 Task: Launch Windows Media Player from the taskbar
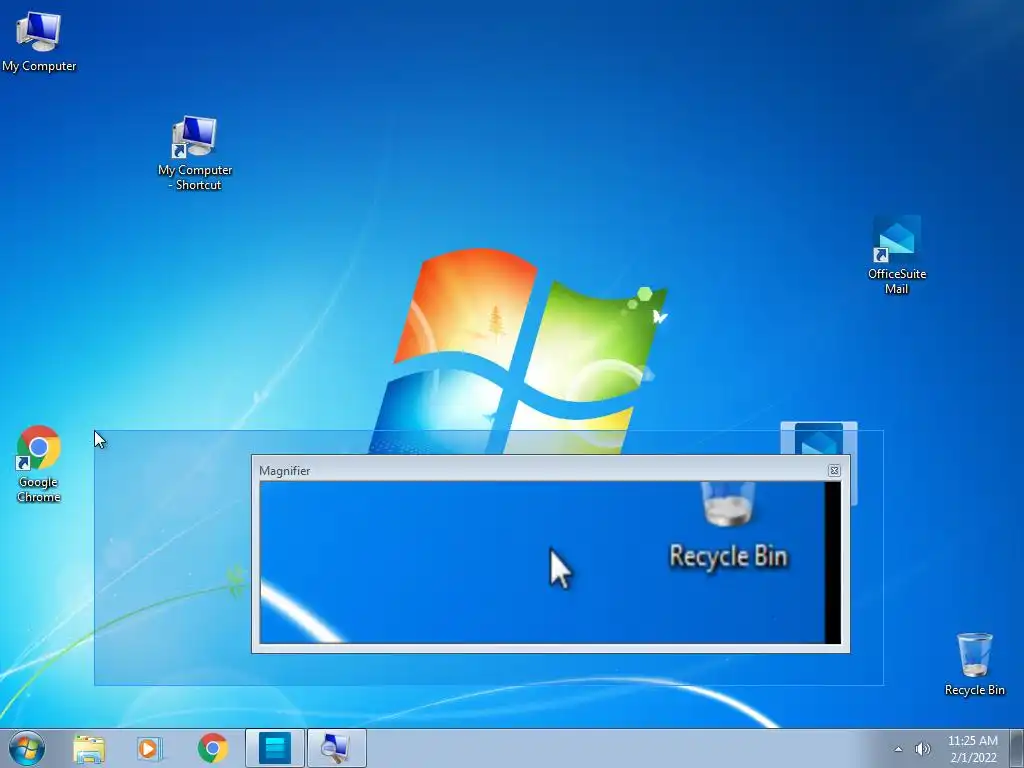pos(149,748)
